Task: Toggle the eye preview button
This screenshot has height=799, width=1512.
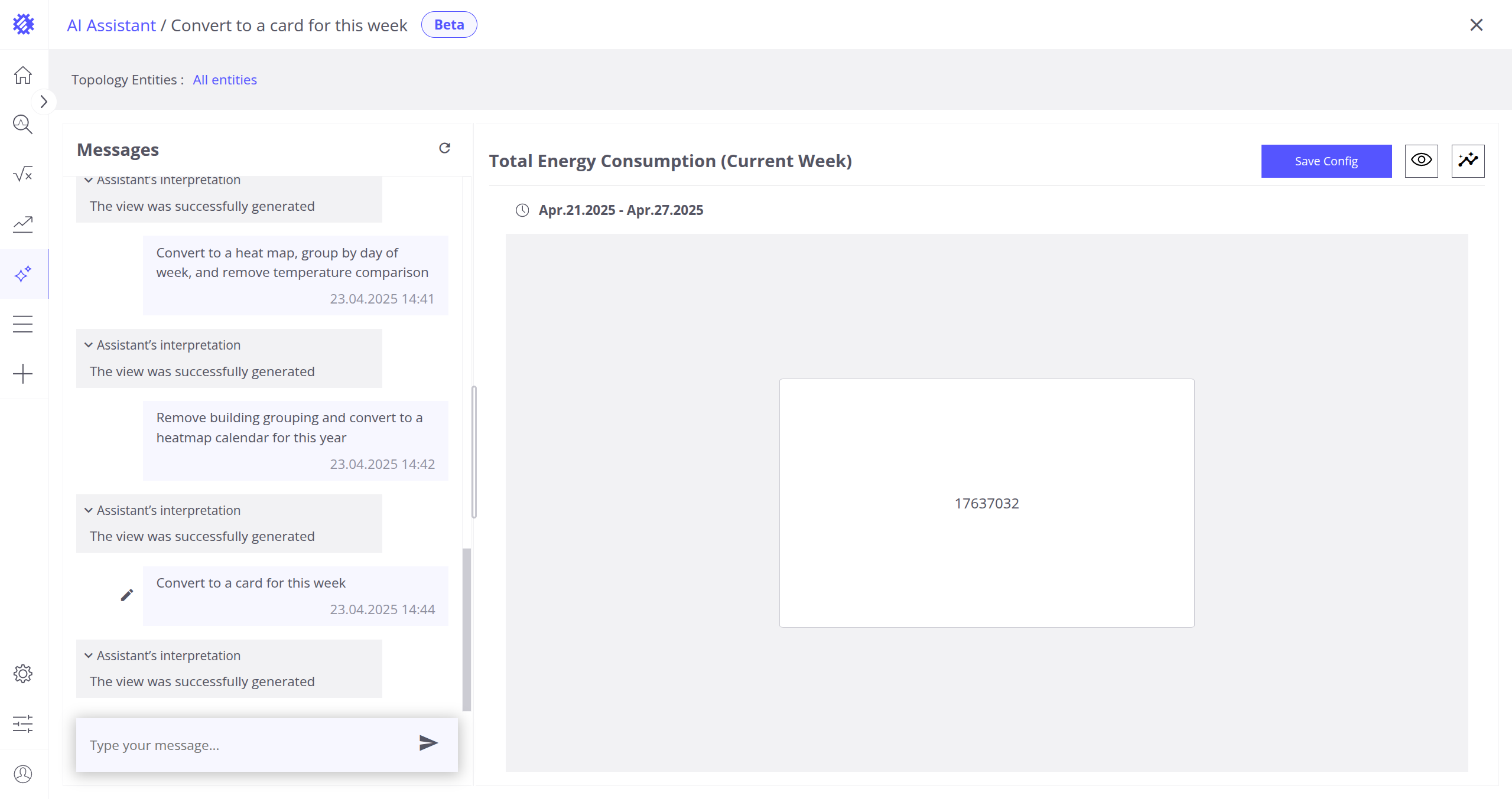Action: coord(1421,161)
